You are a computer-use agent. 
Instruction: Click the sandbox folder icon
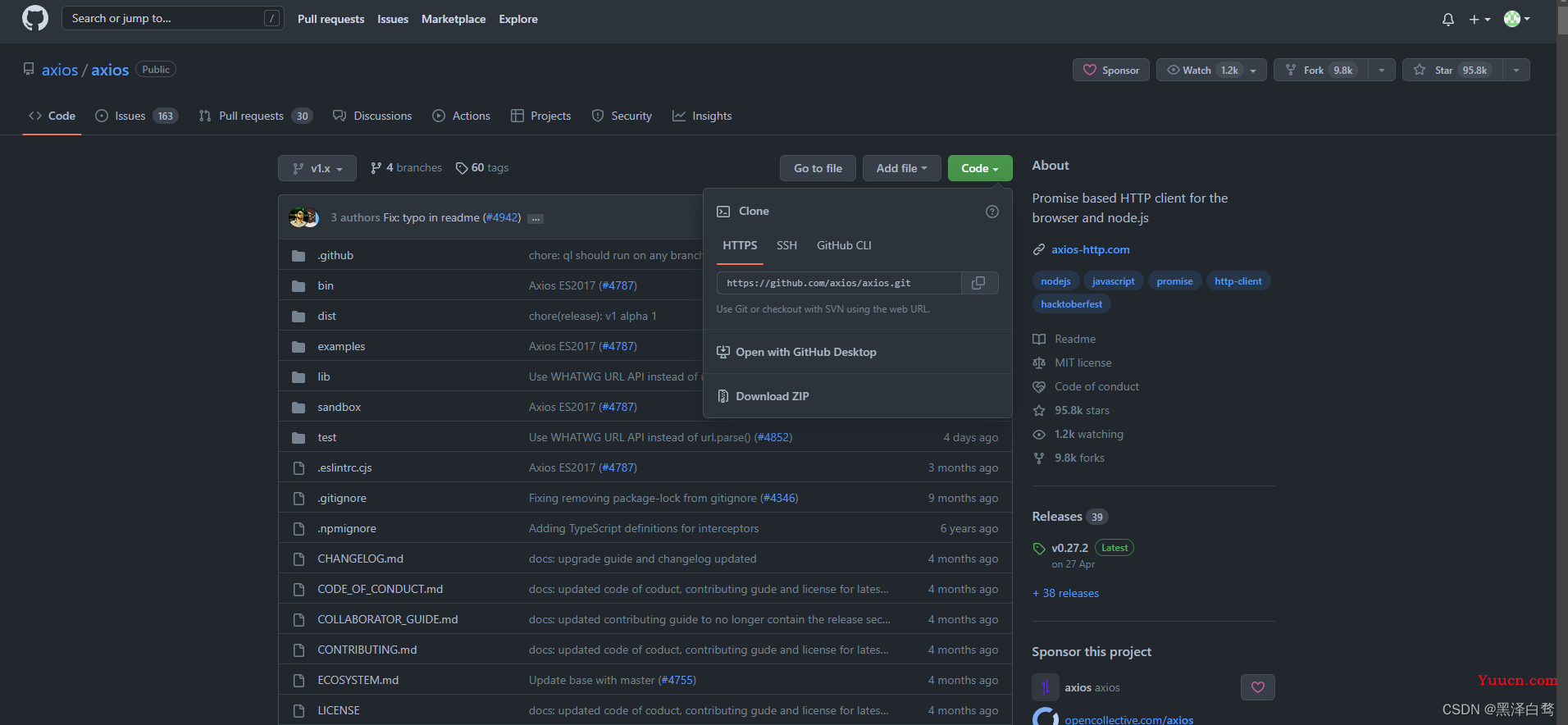tap(299, 408)
